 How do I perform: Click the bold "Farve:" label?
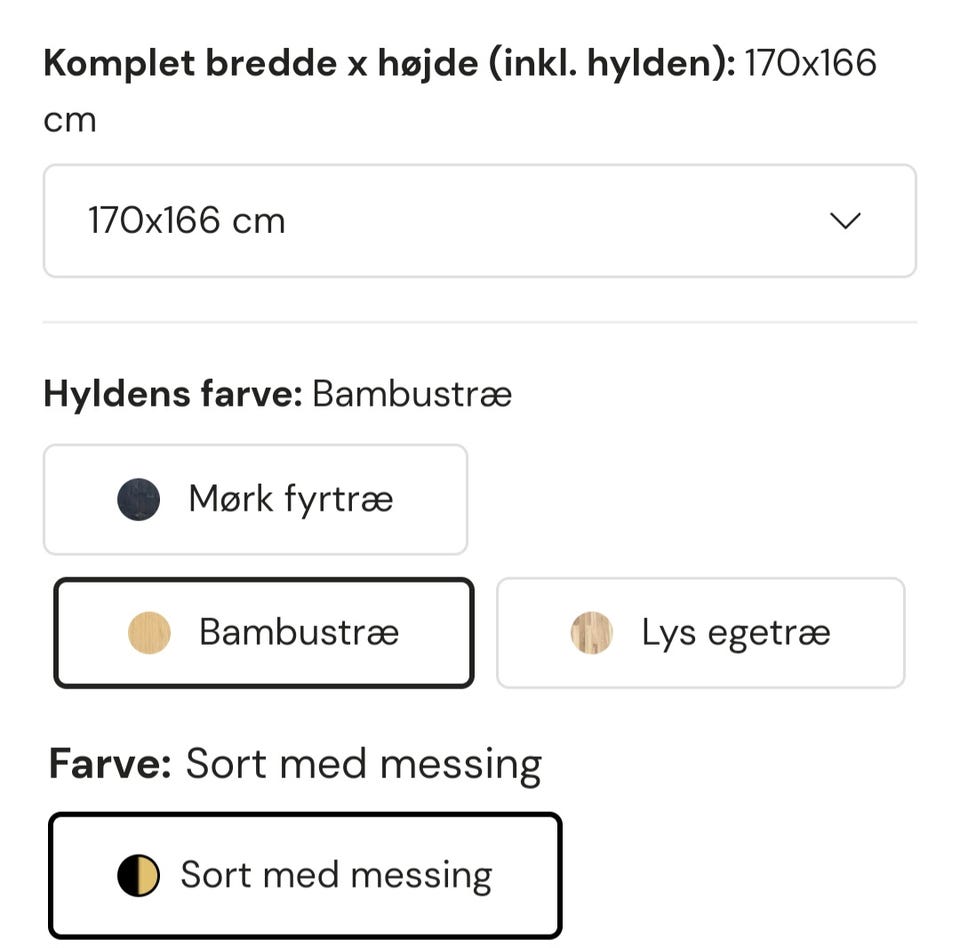tap(110, 764)
